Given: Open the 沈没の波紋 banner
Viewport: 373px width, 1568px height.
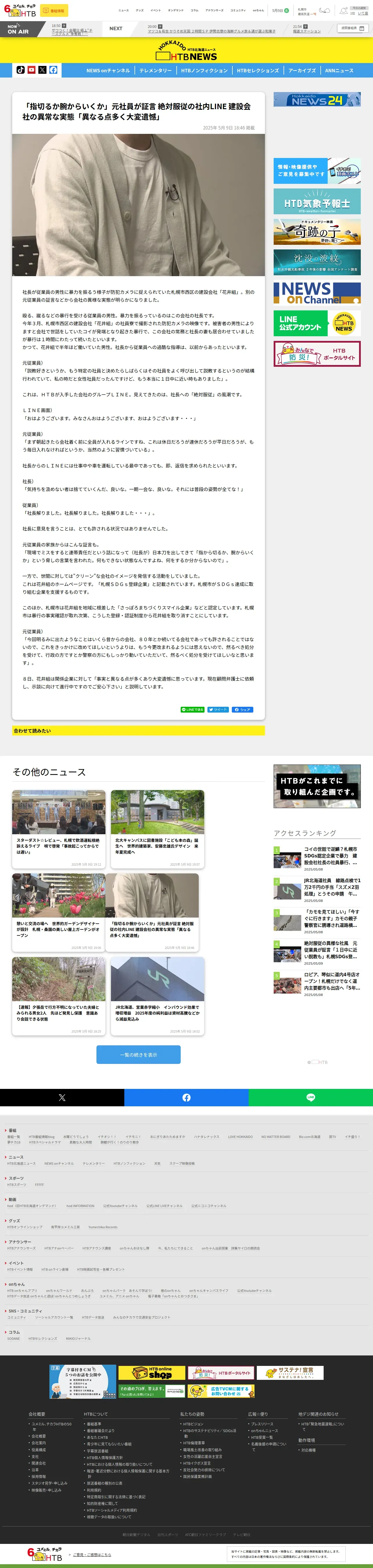Looking at the screenshot, I should (x=317, y=262).
